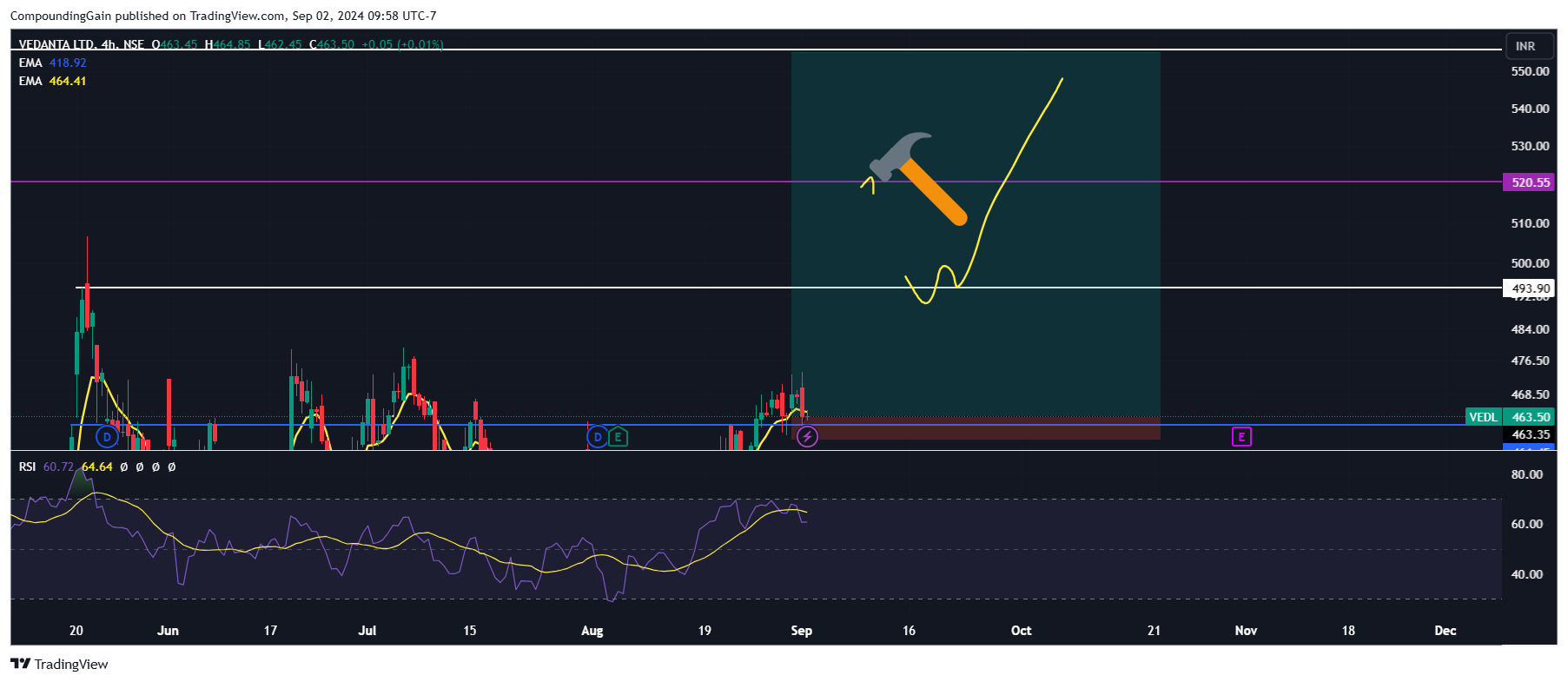Open the purple E earnings marker near Nov
Image resolution: width=1568 pixels, height=682 pixels.
[x=1241, y=437]
